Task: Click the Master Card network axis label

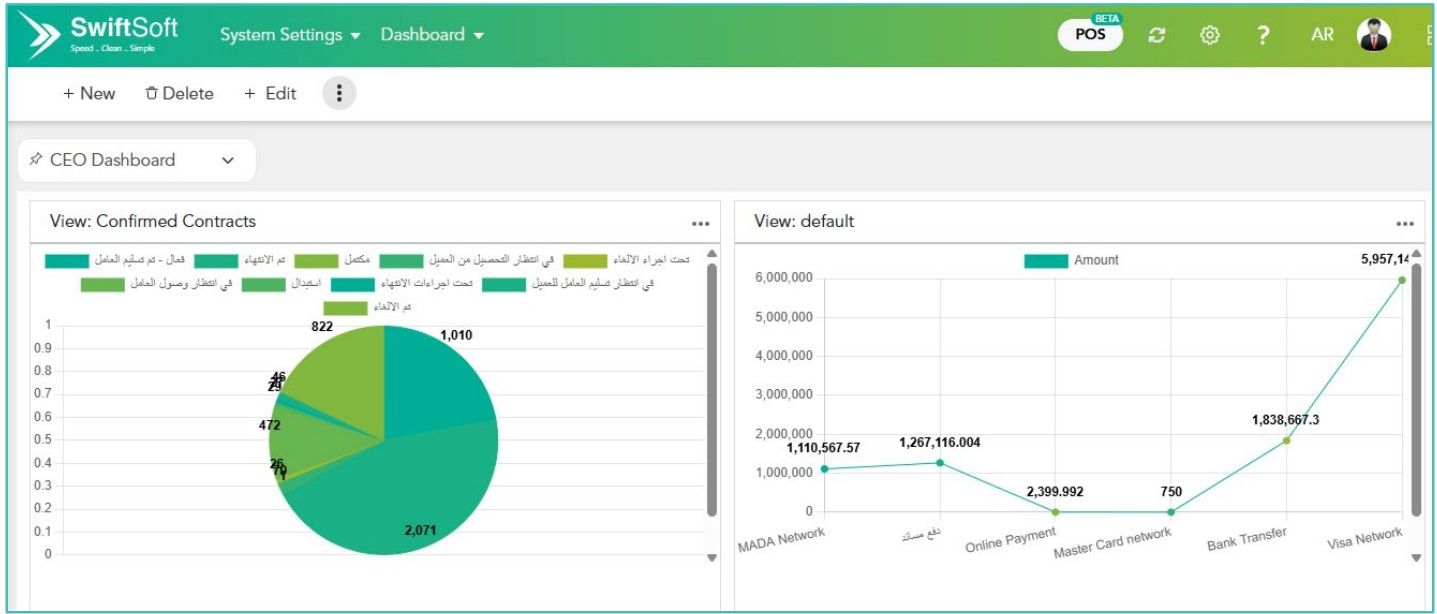Action: [x=1112, y=543]
